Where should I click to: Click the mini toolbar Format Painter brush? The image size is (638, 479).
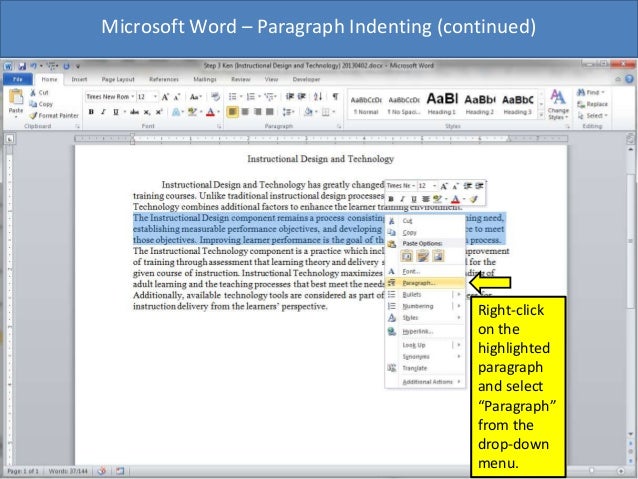click(x=473, y=199)
